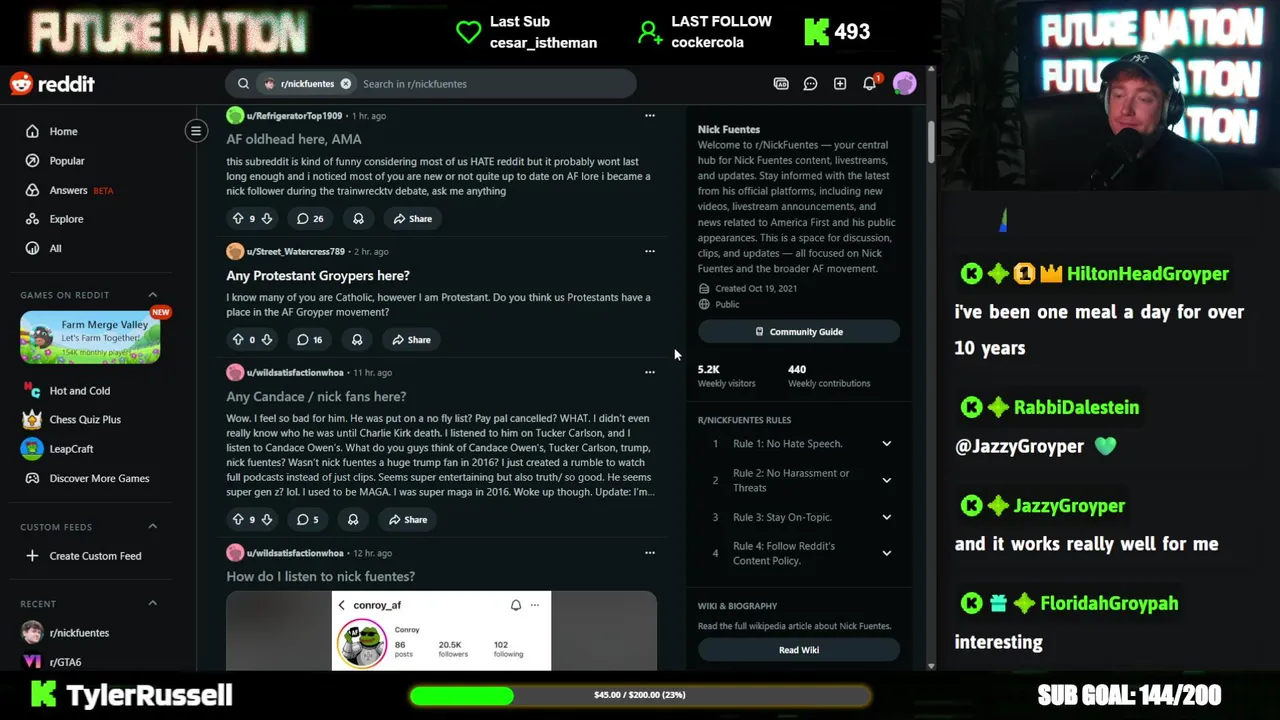Upvote the "AF oldhead here, AMA" post
The height and width of the screenshot is (720, 1280).
[x=238, y=218]
